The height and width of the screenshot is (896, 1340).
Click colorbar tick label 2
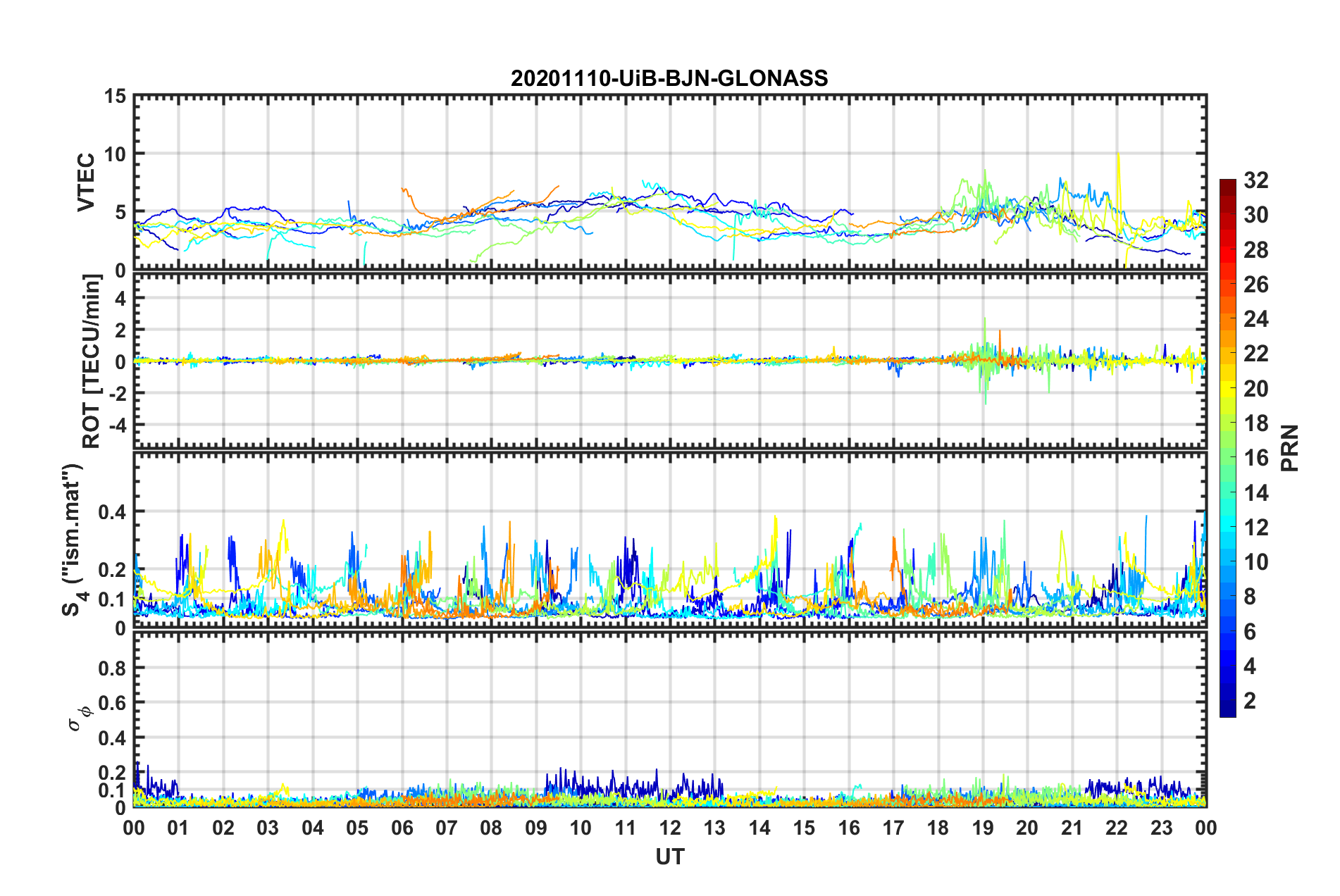tap(1249, 701)
